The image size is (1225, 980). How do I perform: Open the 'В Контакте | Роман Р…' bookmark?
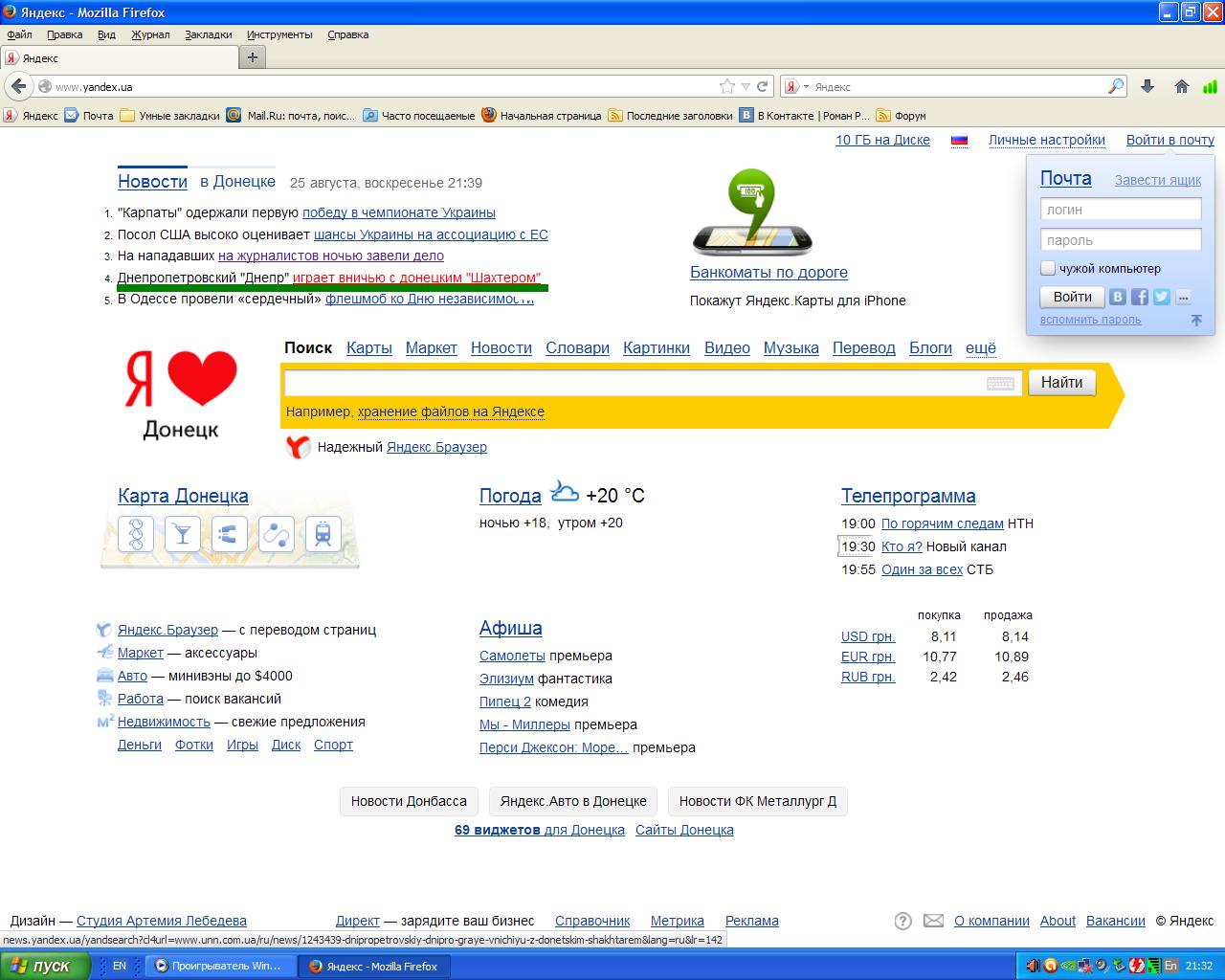point(805,116)
